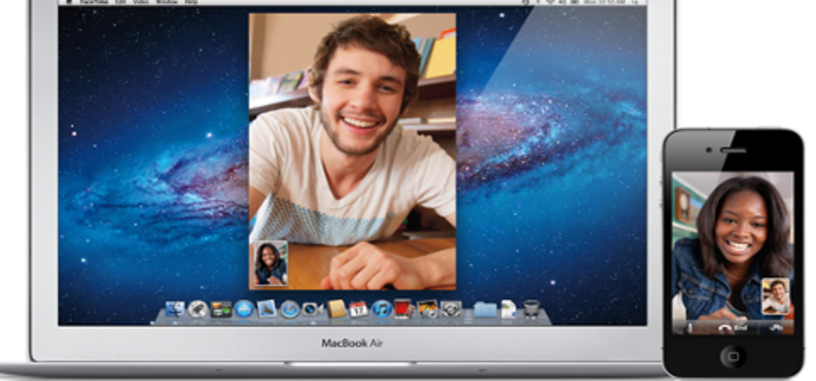Open the App Store dock icon
The image size is (816, 381).
click(244, 309)
